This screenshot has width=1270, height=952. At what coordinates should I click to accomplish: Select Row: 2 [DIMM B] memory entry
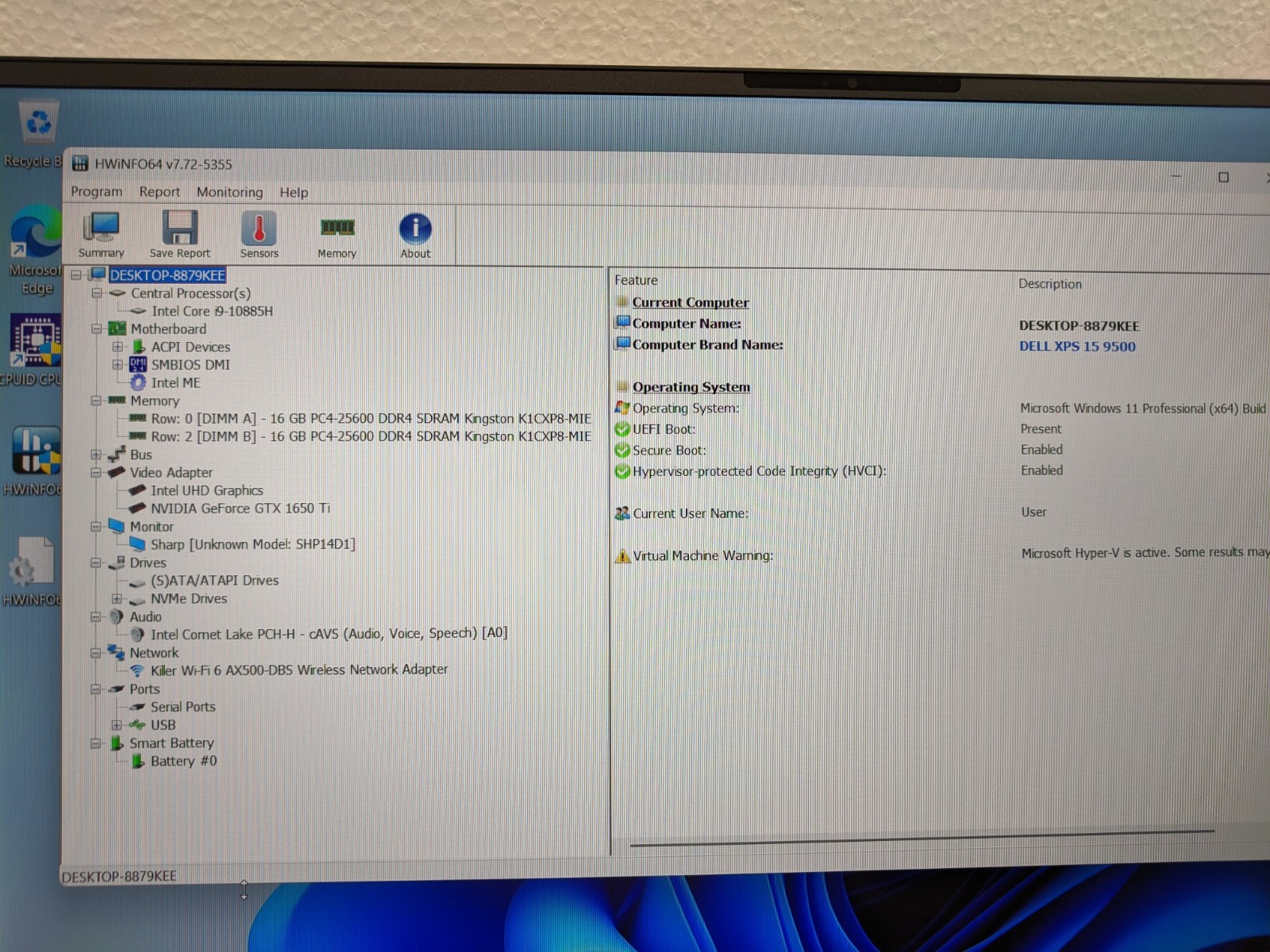click(x=371, y=436)
